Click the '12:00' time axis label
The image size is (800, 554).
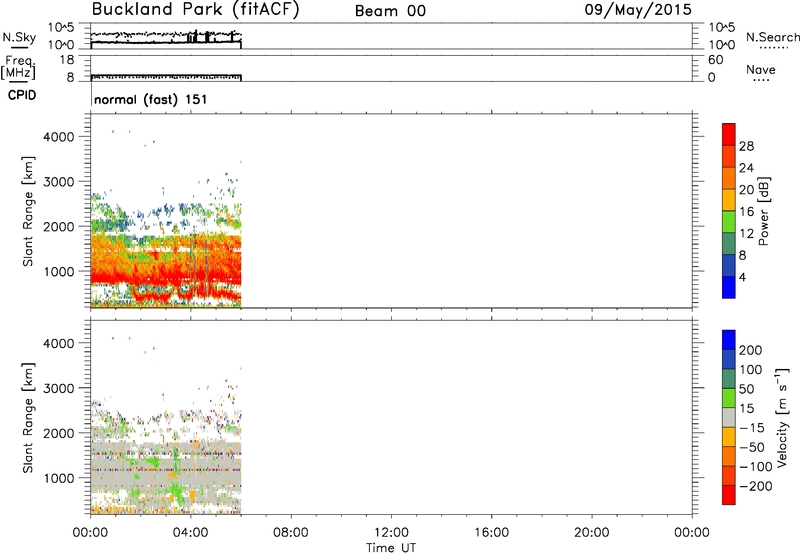tap(391, 533)
